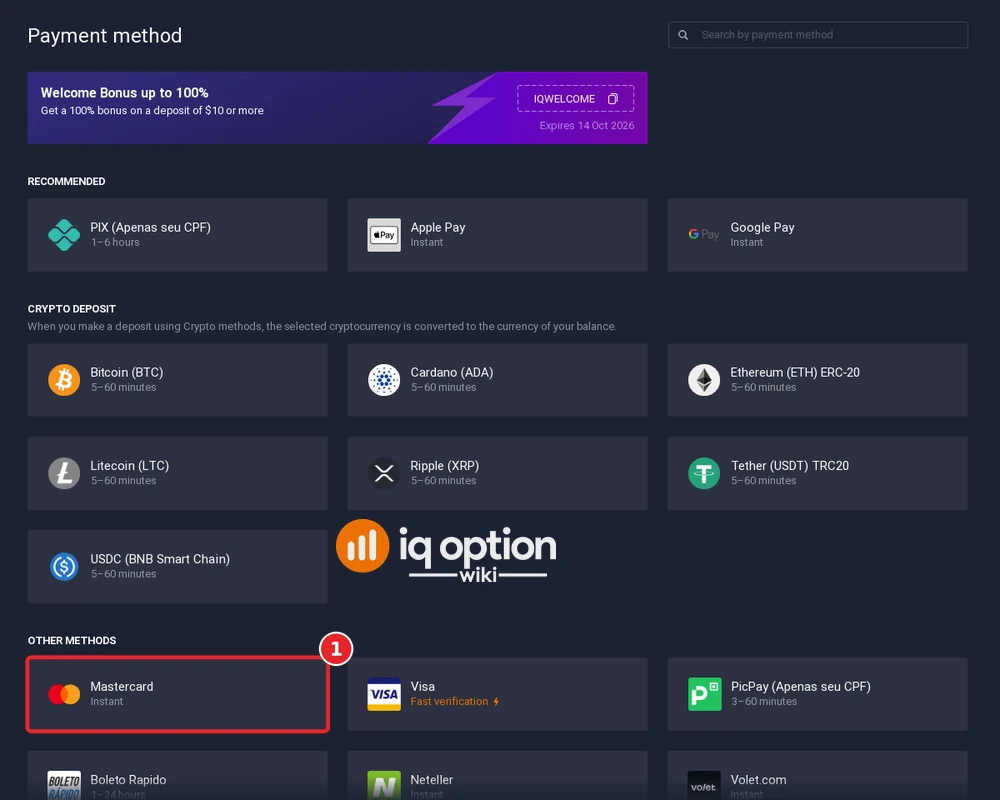Image resolution: width=1000 pixels, height=800 pixels.
Task: Copy the IQWELCOME promo code icon
Action: [613, 99]
